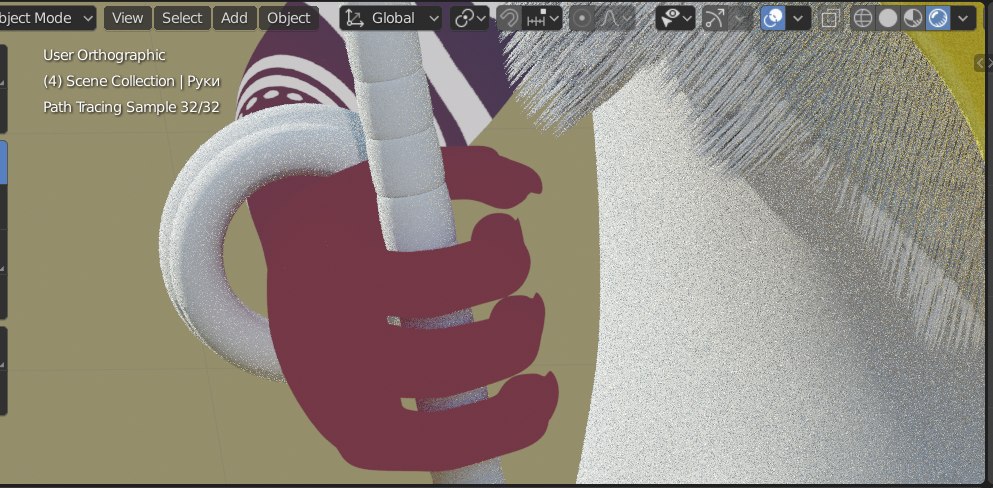Open the selectability and visibility dropdown
The width and height of the screenshot is (993, 488).
coord(676,18)
